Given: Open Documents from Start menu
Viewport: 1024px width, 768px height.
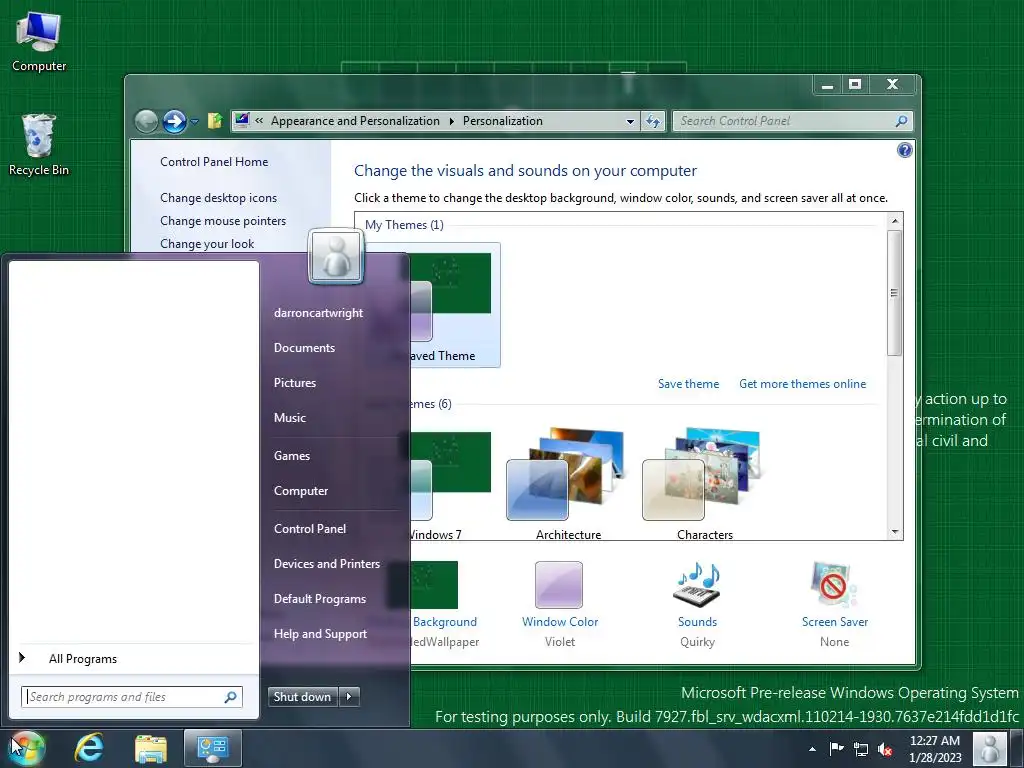Looking at the screenshot, I should point(304,348).
